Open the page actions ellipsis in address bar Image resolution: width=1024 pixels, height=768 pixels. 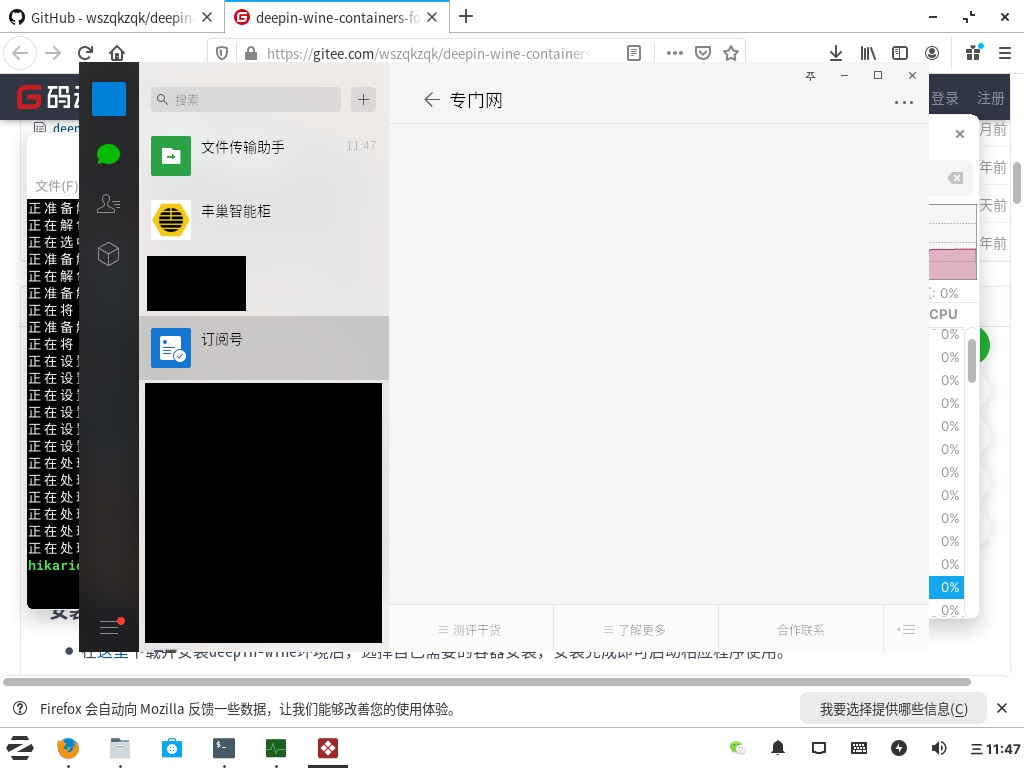[675, 53]
